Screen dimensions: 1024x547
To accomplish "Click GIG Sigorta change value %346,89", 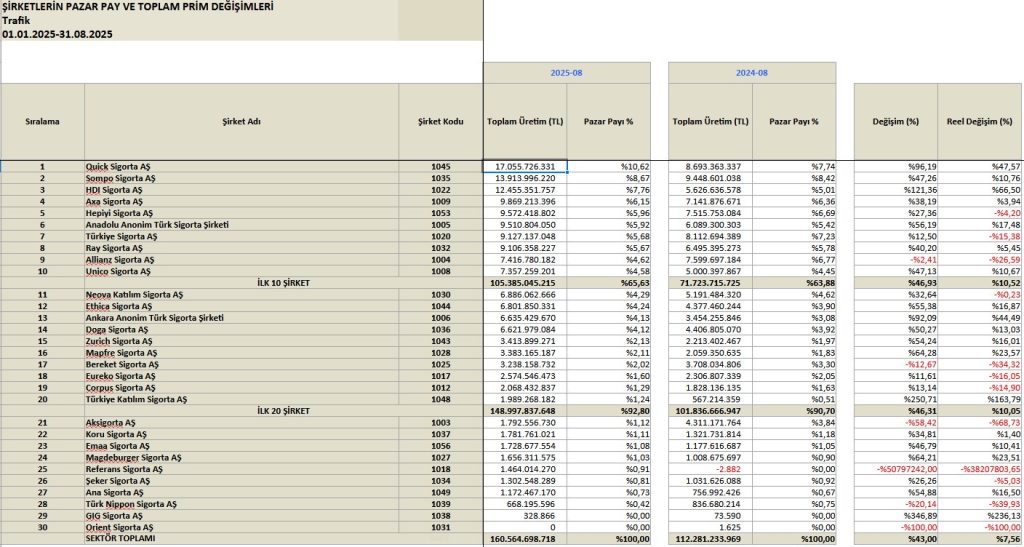I will tap(896, 516).
